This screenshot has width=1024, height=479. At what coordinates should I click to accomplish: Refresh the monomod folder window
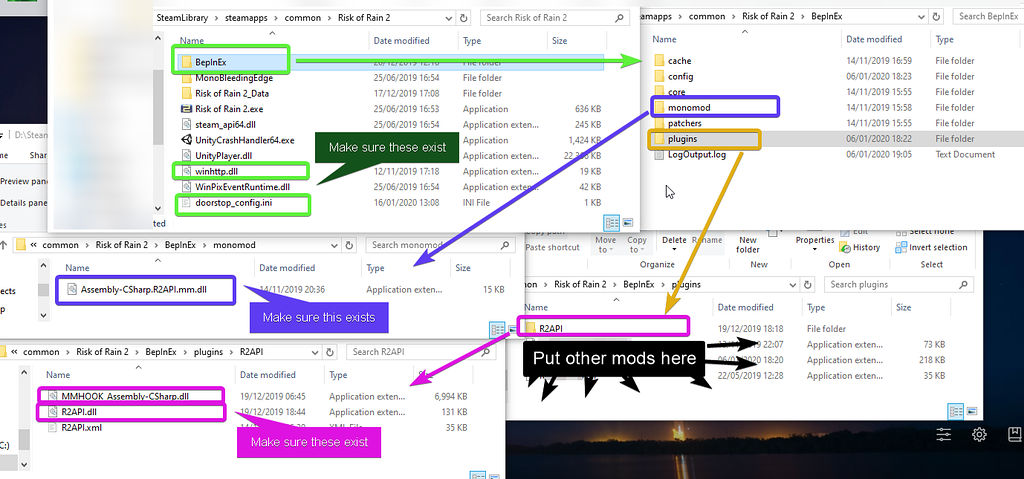pos(349,245)
